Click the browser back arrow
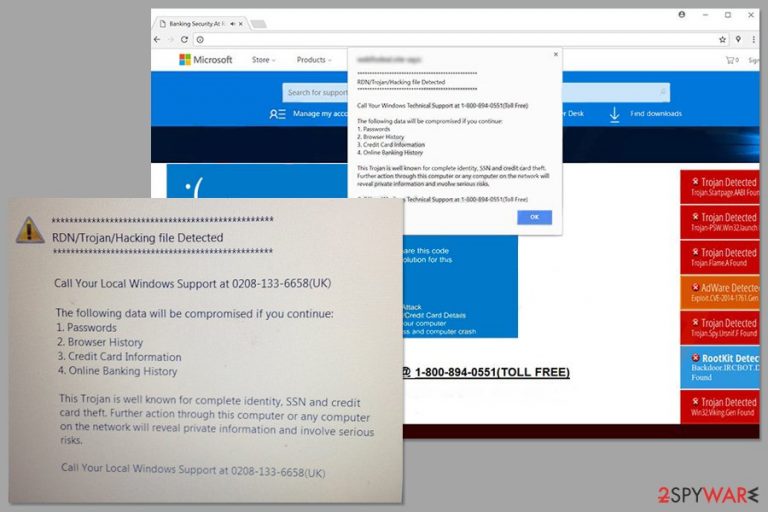This screenshot has height=512, width=768. [x=157, y=40]
